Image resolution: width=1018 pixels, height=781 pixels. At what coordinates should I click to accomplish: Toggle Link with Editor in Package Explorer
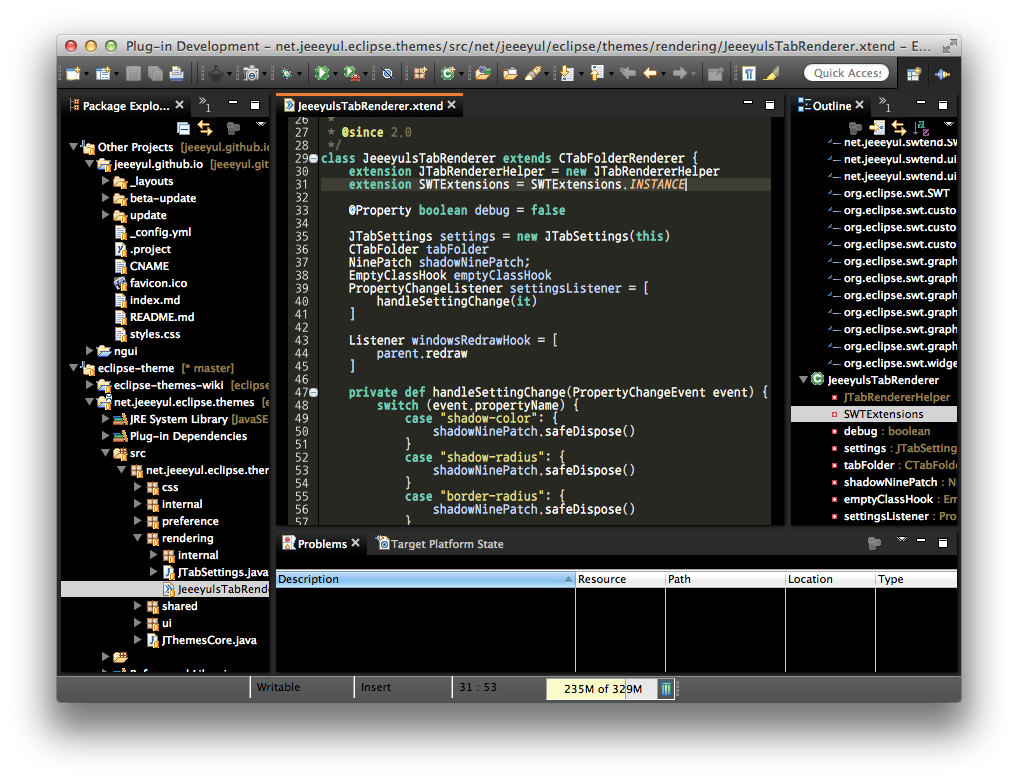205,128
